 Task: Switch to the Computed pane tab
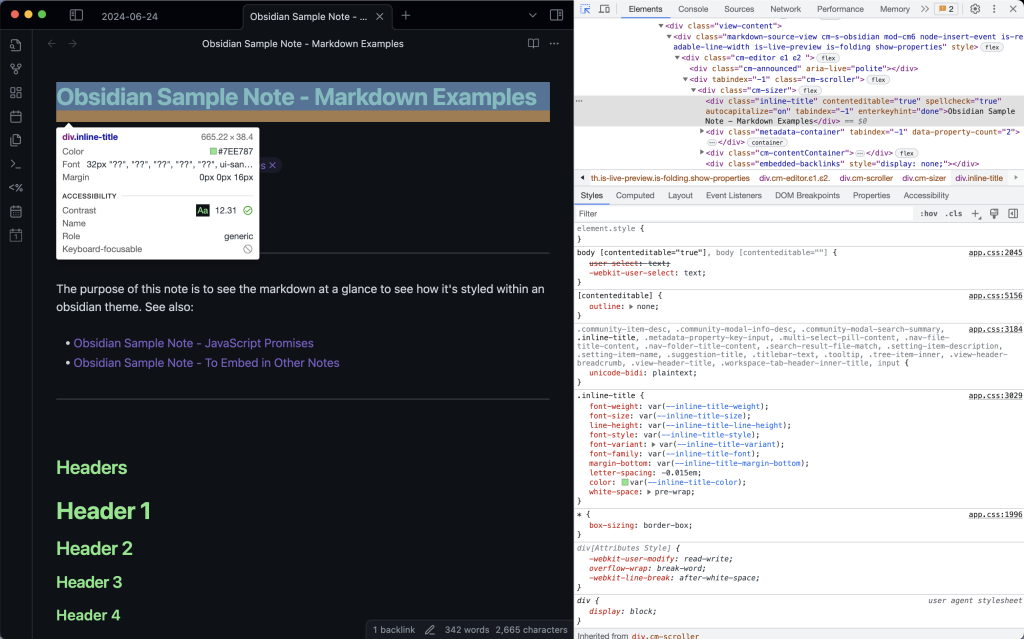point(635,195)
